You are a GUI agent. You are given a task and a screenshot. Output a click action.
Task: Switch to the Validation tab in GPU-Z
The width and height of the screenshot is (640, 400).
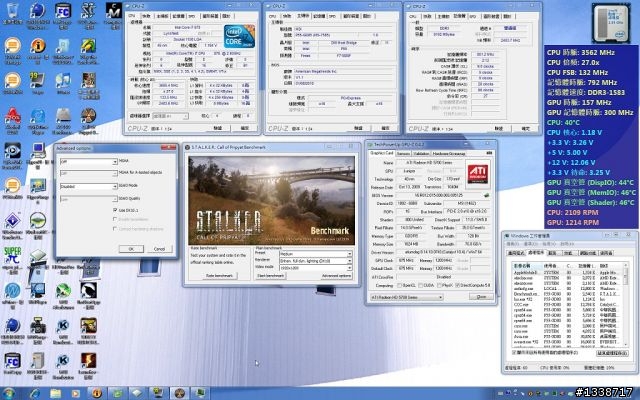[x=421, y=153]
